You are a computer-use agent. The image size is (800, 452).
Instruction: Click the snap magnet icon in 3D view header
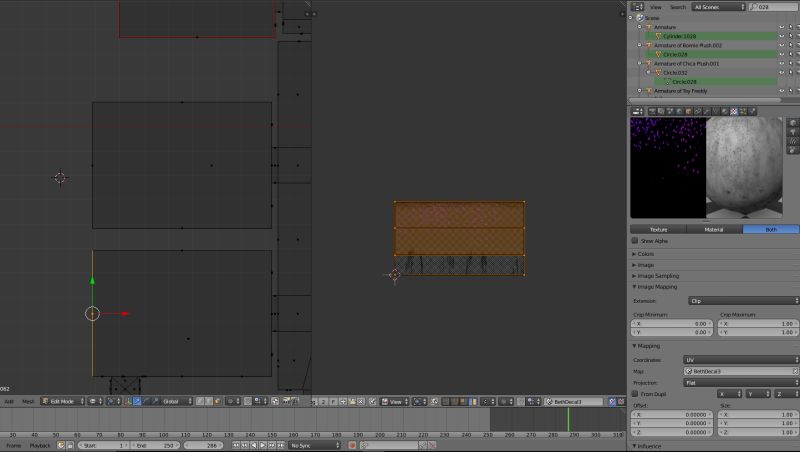coord(247,401)
